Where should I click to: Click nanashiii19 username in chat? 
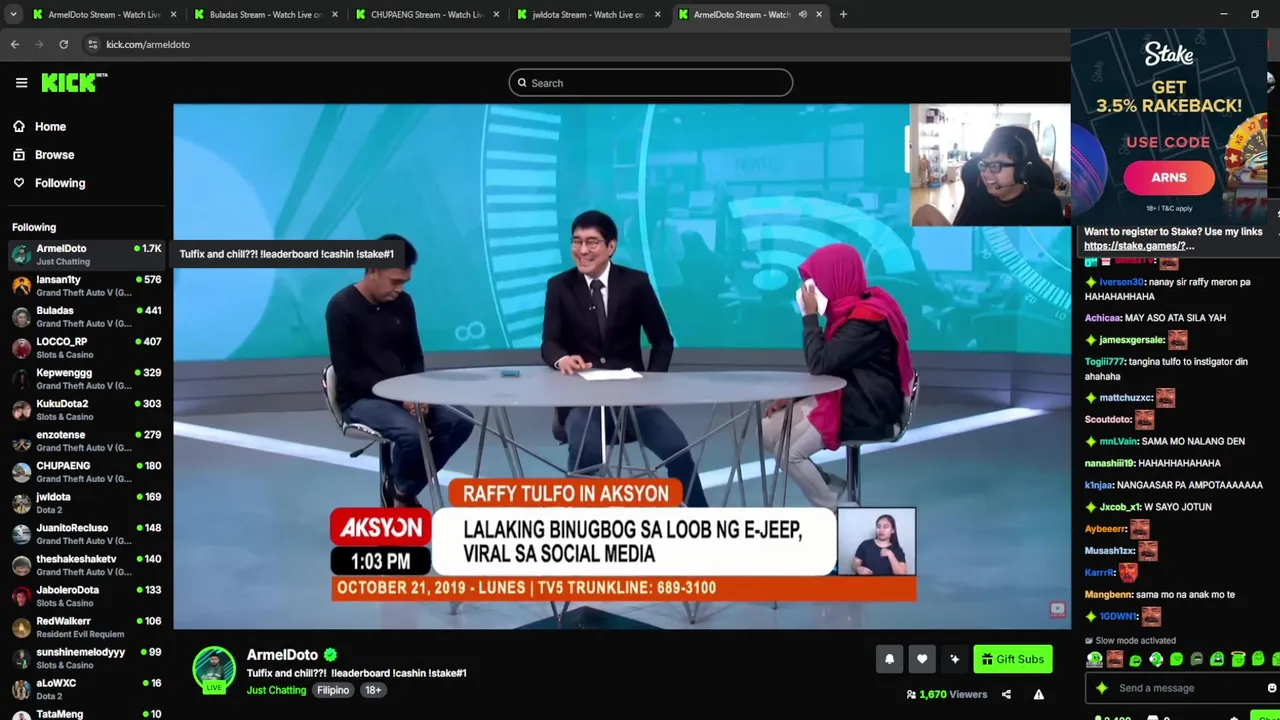(x=1109, y=463)
